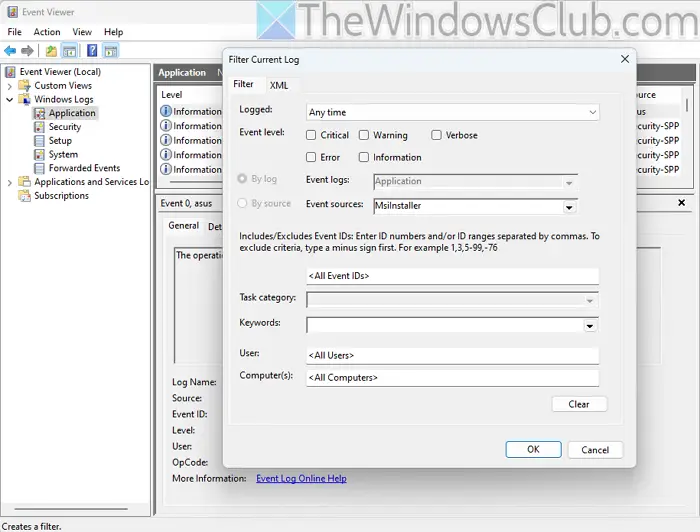Check the Critical event level box
Screen dimensions: 700x532
click(x=311, y=135)
